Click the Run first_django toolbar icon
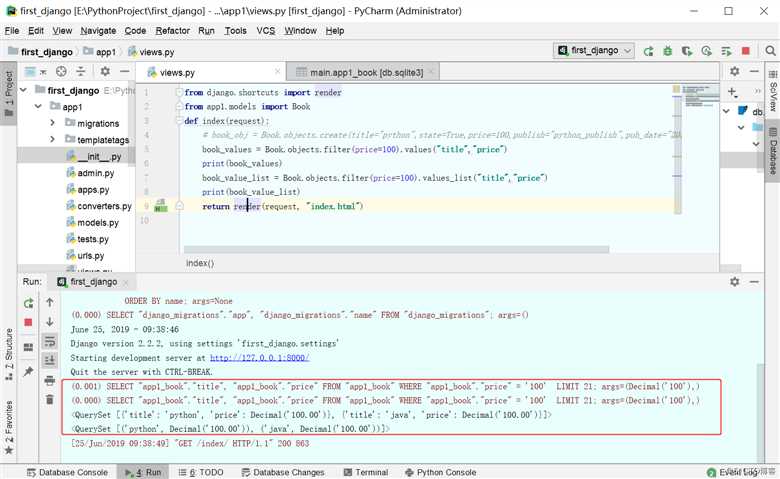The height and width of the screenshot is (479, 780). (x=648, y=51)
